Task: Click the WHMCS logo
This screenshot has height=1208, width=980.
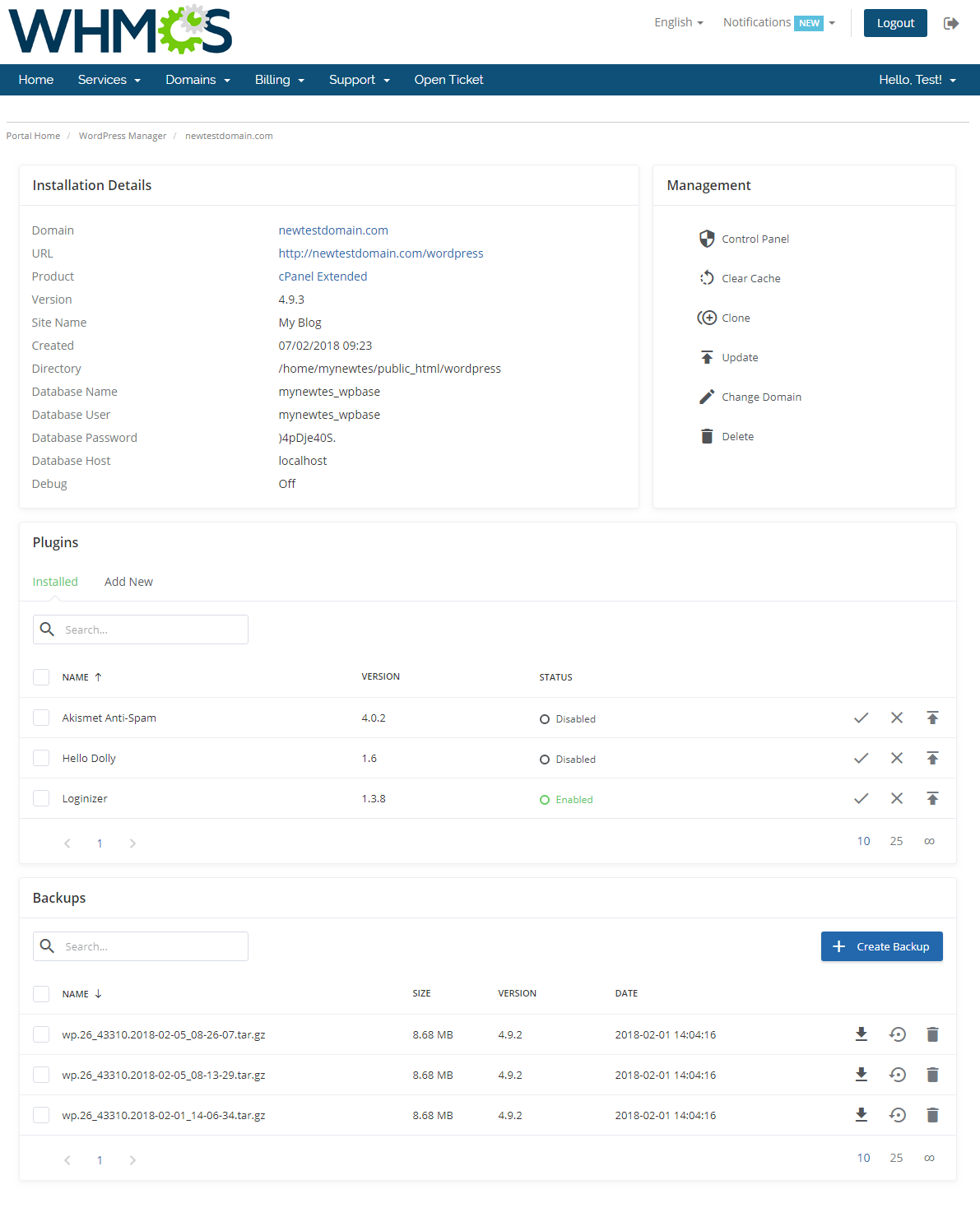Action: point(120,30)
